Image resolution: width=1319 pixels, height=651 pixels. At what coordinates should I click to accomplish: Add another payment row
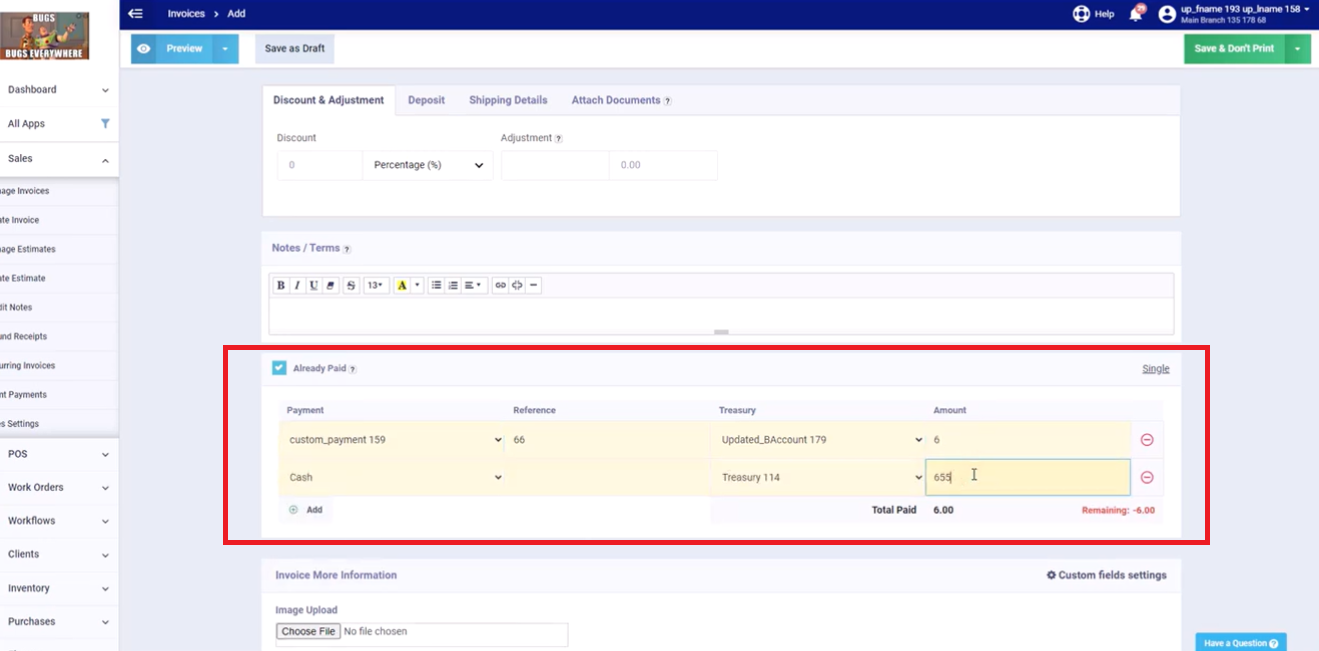click(306, 510)
